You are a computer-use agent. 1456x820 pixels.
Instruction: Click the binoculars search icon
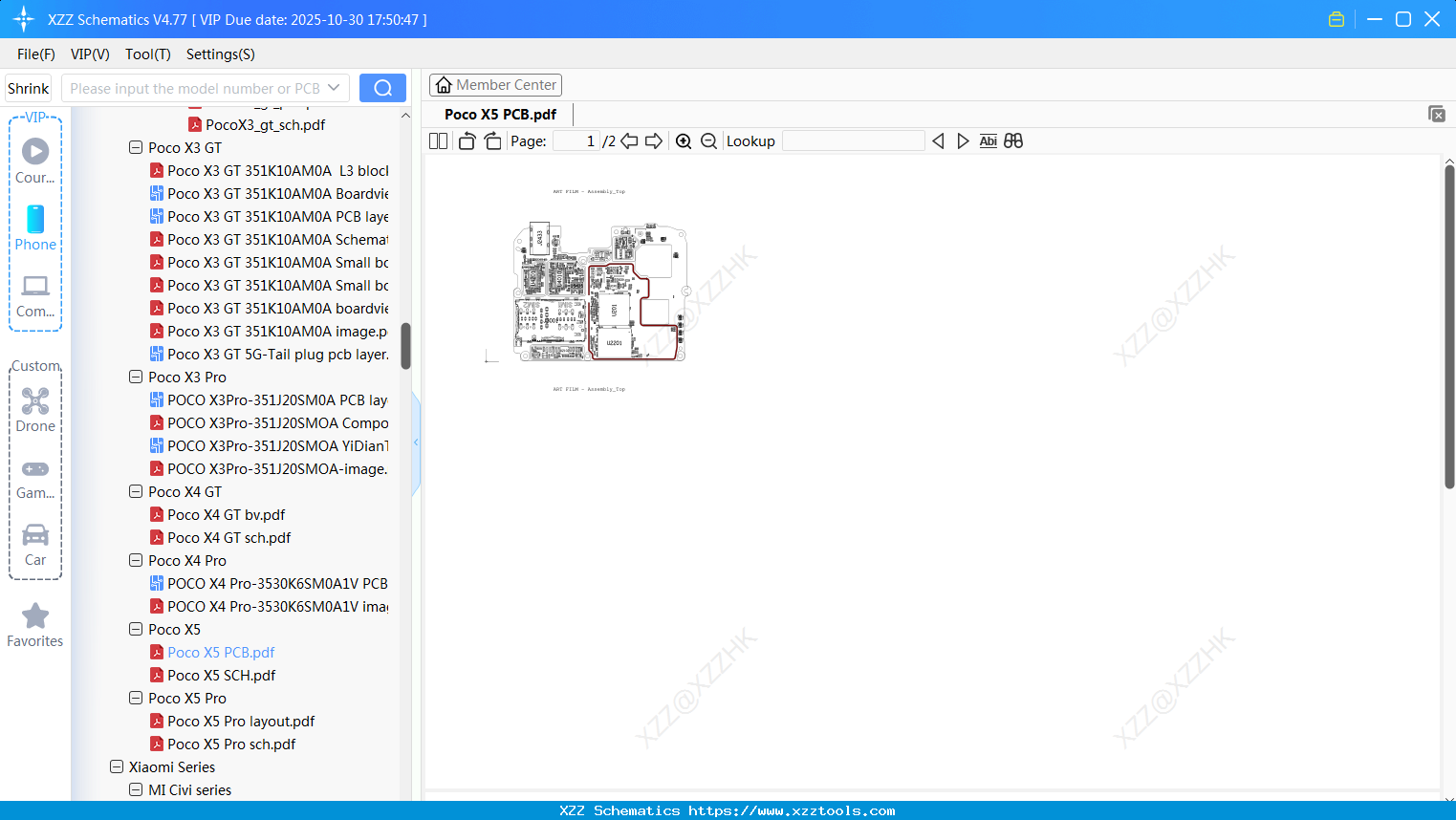click(x=1013, y=141)
